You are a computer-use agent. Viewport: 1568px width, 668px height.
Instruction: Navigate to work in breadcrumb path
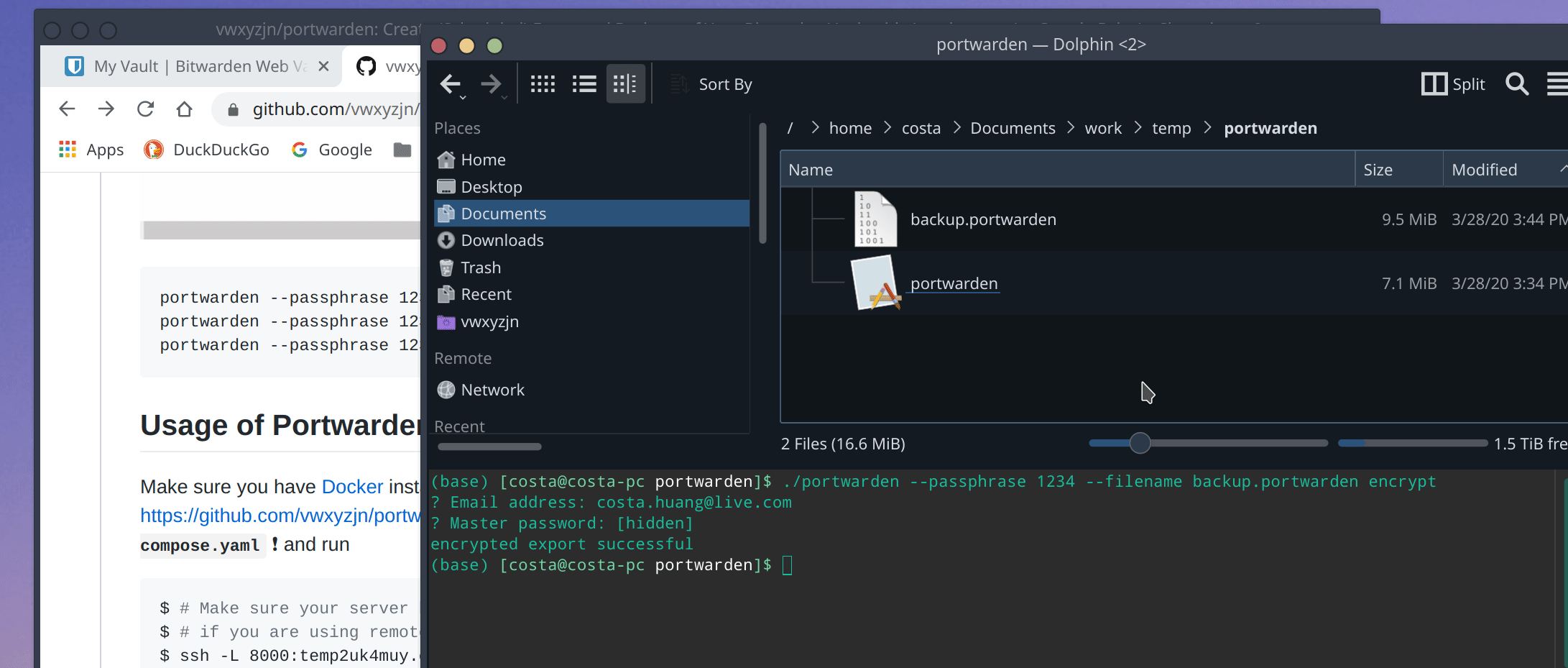[1103, 128]
